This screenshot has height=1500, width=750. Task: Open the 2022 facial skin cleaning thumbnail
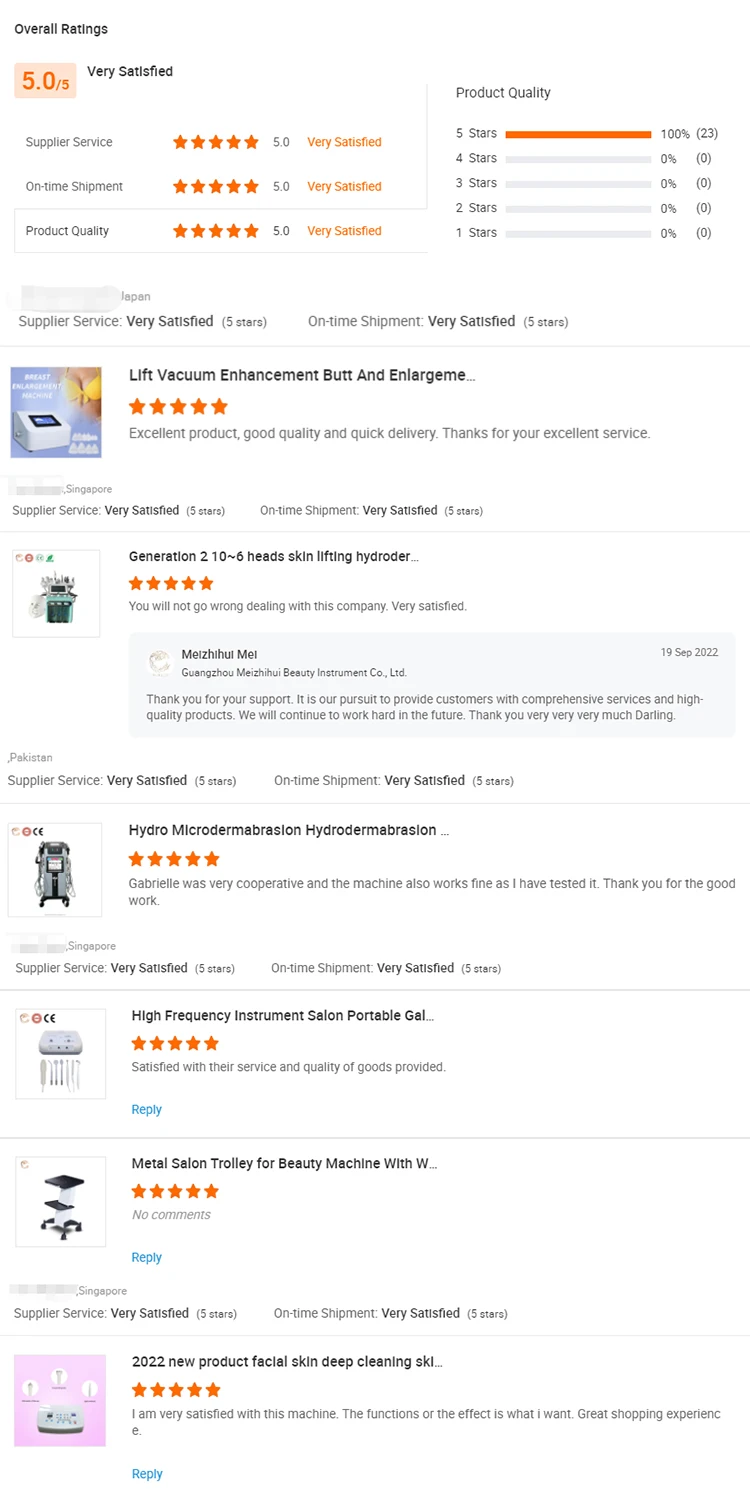[x=60, y=1400]
